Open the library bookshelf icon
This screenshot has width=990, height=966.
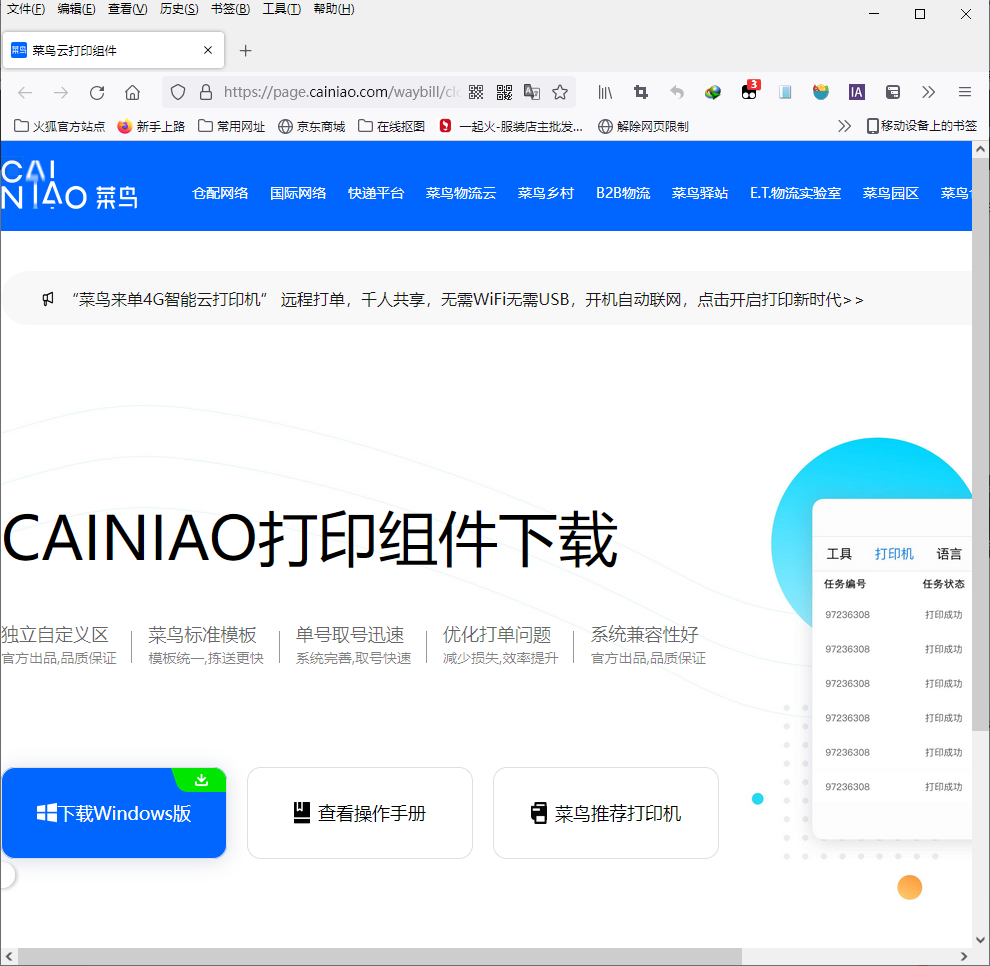pyautogui.click(x=605, y=93)
